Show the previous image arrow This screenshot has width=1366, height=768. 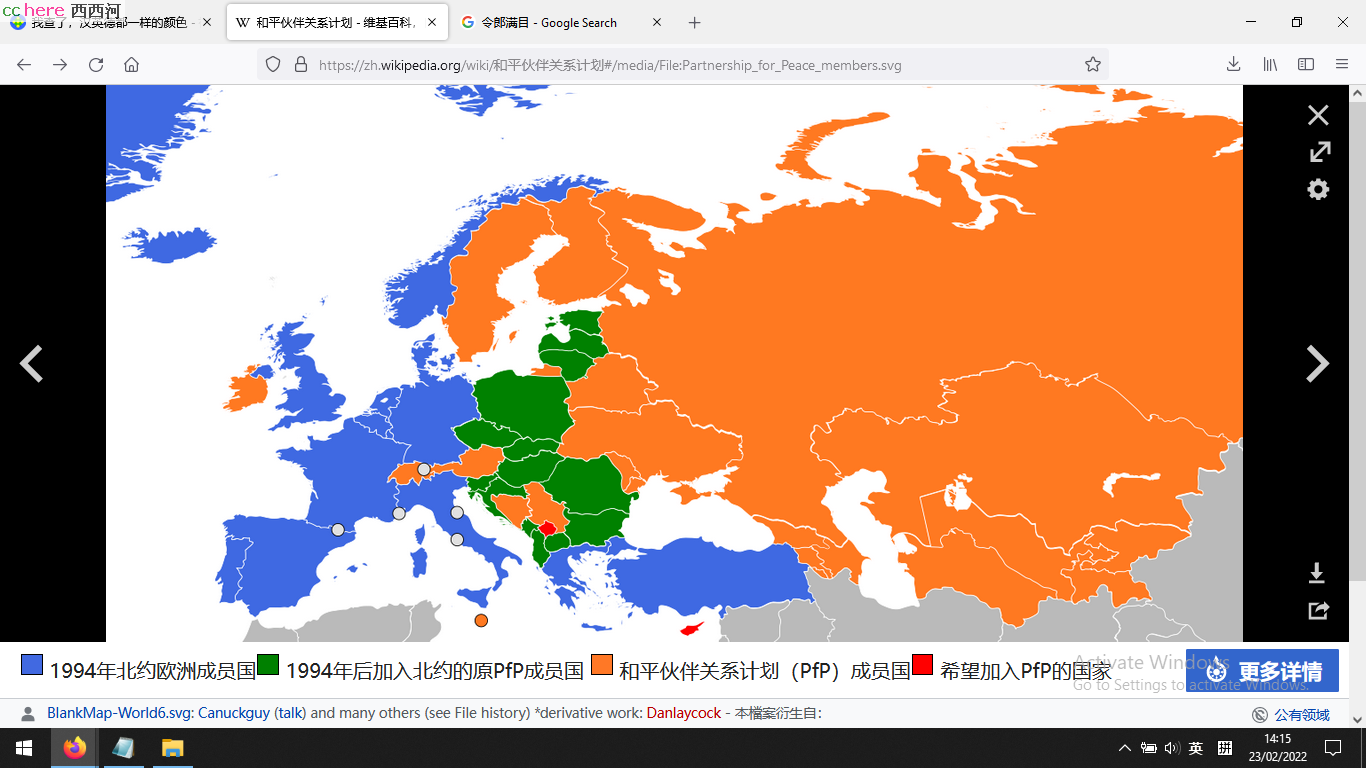coord(31,363)
